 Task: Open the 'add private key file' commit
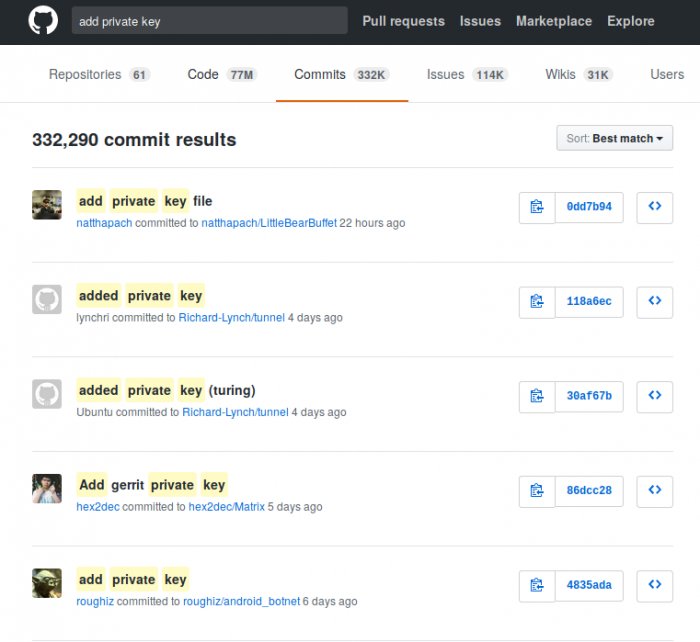(145, 201)
